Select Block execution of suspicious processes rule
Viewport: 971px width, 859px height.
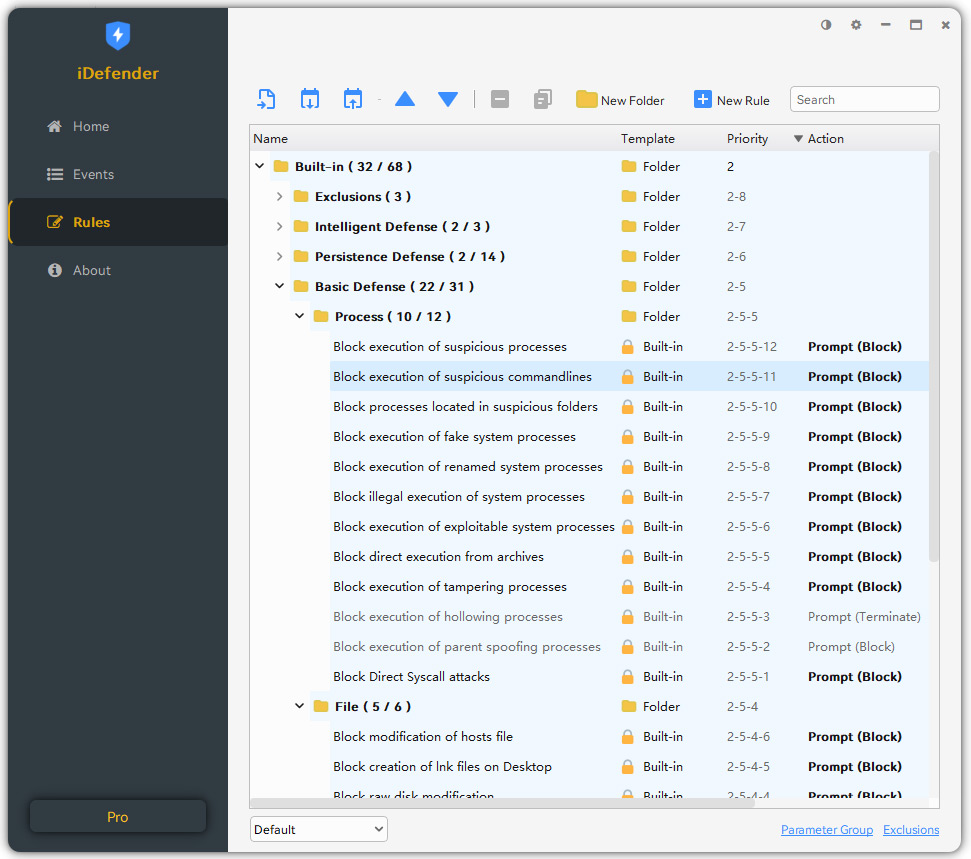pos(450,347)
